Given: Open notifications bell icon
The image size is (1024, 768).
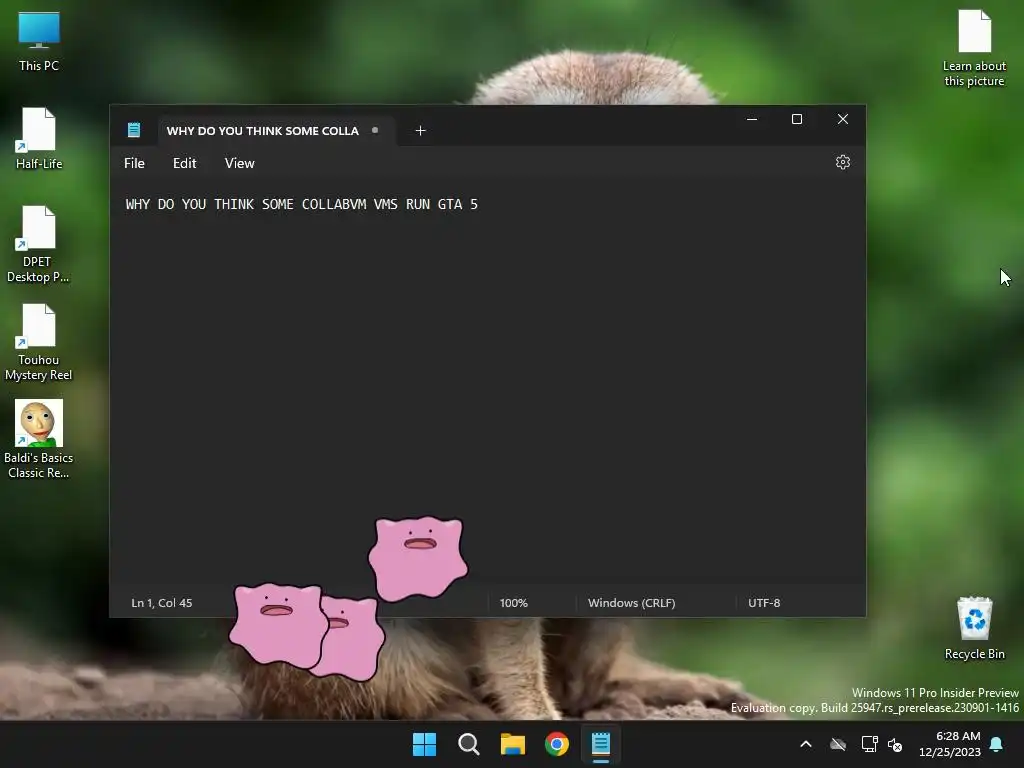Looking at the screenshot, I should click(997, 744).
